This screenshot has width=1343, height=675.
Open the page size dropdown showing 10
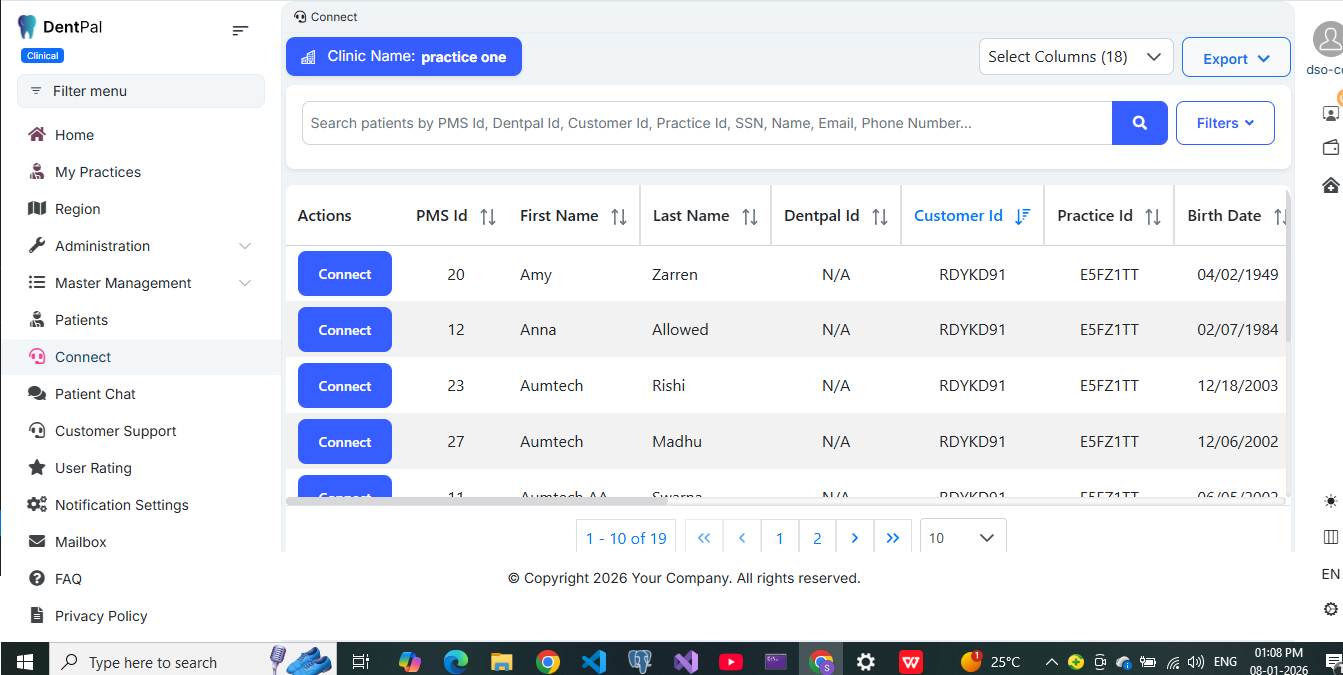[x=962, y=538]
